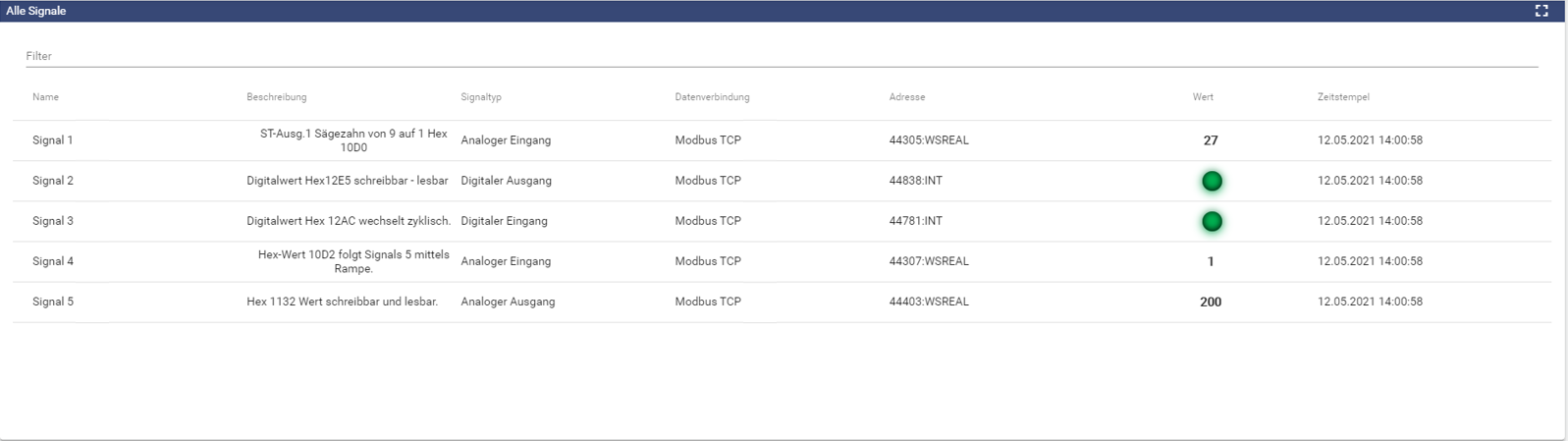Screen dimensions: 1568x441
Task: Expand the Alle Signale panel to fullscreen
Action: (x=1541, y=11)
